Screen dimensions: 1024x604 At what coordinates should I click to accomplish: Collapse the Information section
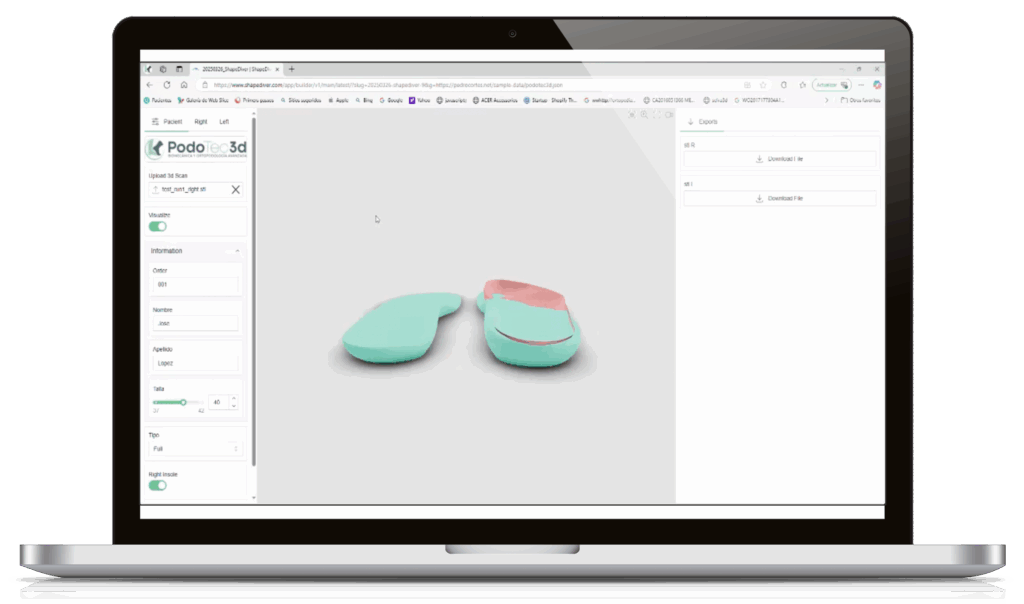tap(237, 251)
